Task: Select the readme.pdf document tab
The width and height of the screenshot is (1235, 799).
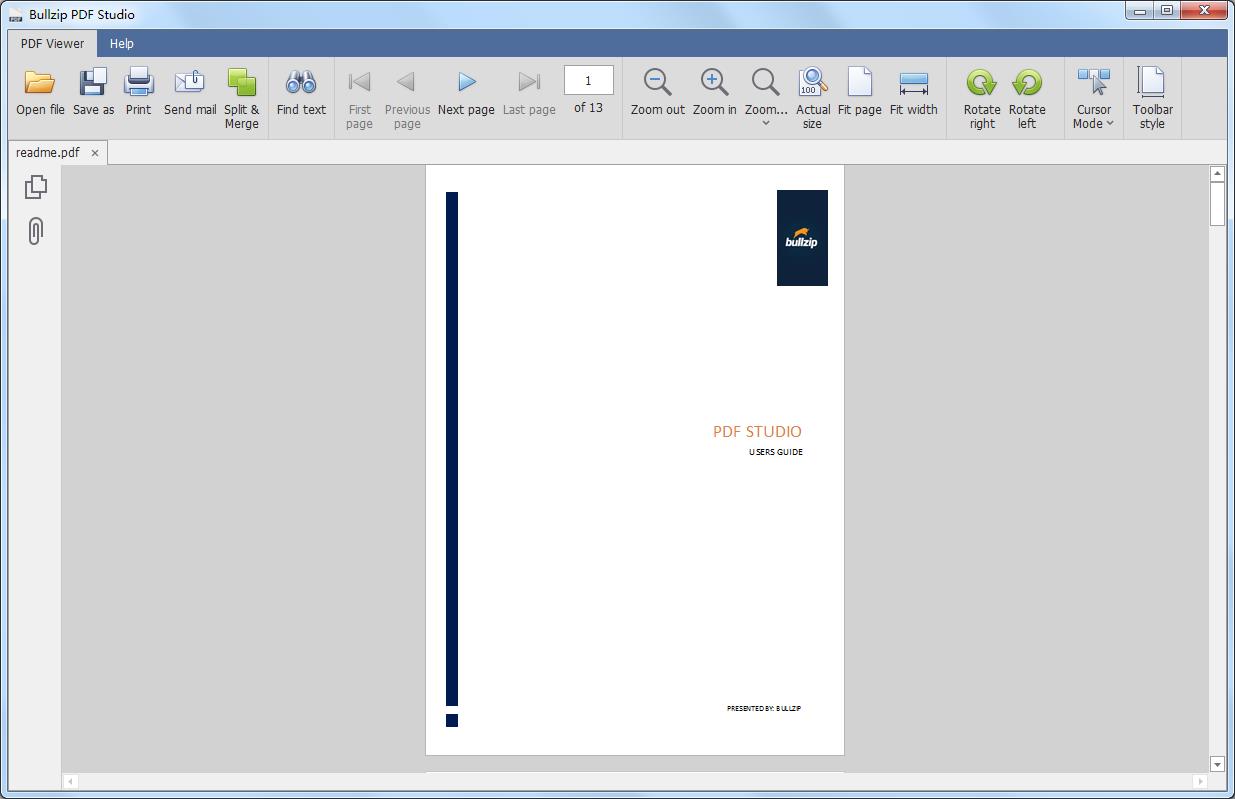Action: 48,153
